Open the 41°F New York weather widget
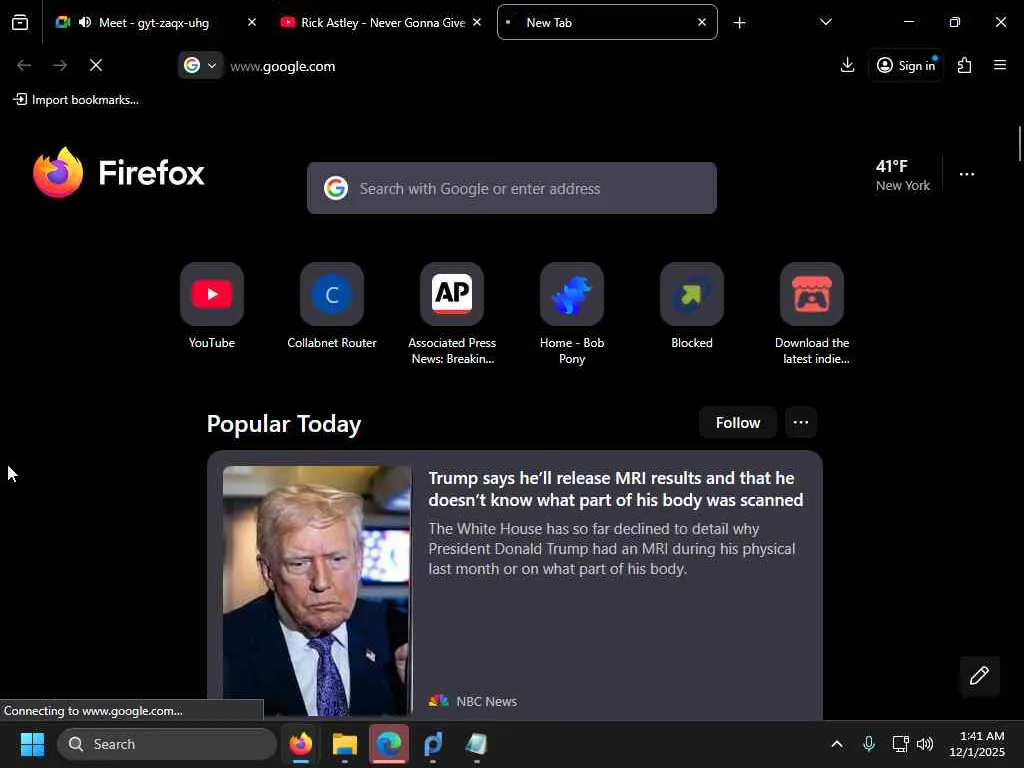 tap(903, 175)
